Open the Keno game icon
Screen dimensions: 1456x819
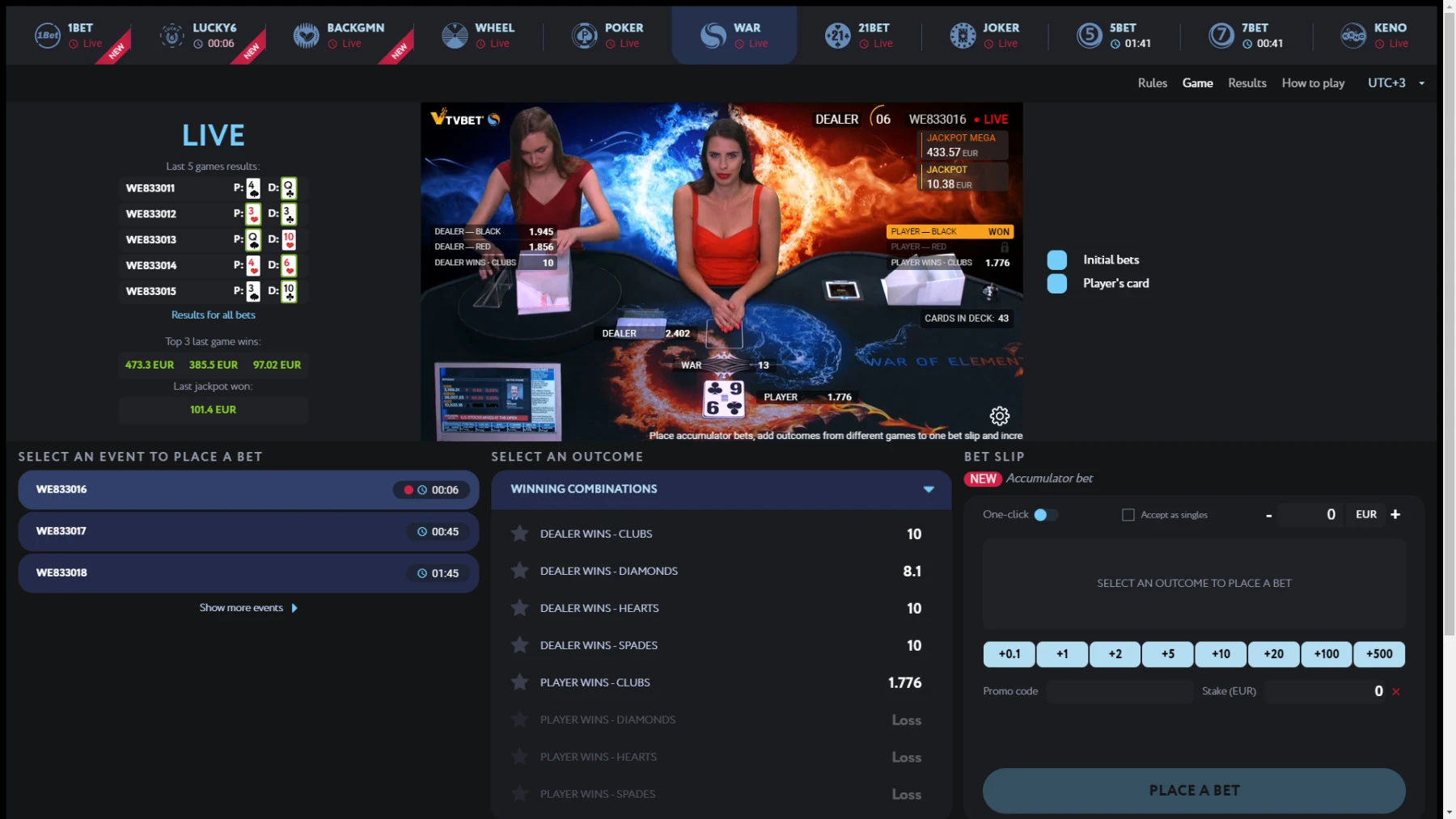1353,36
